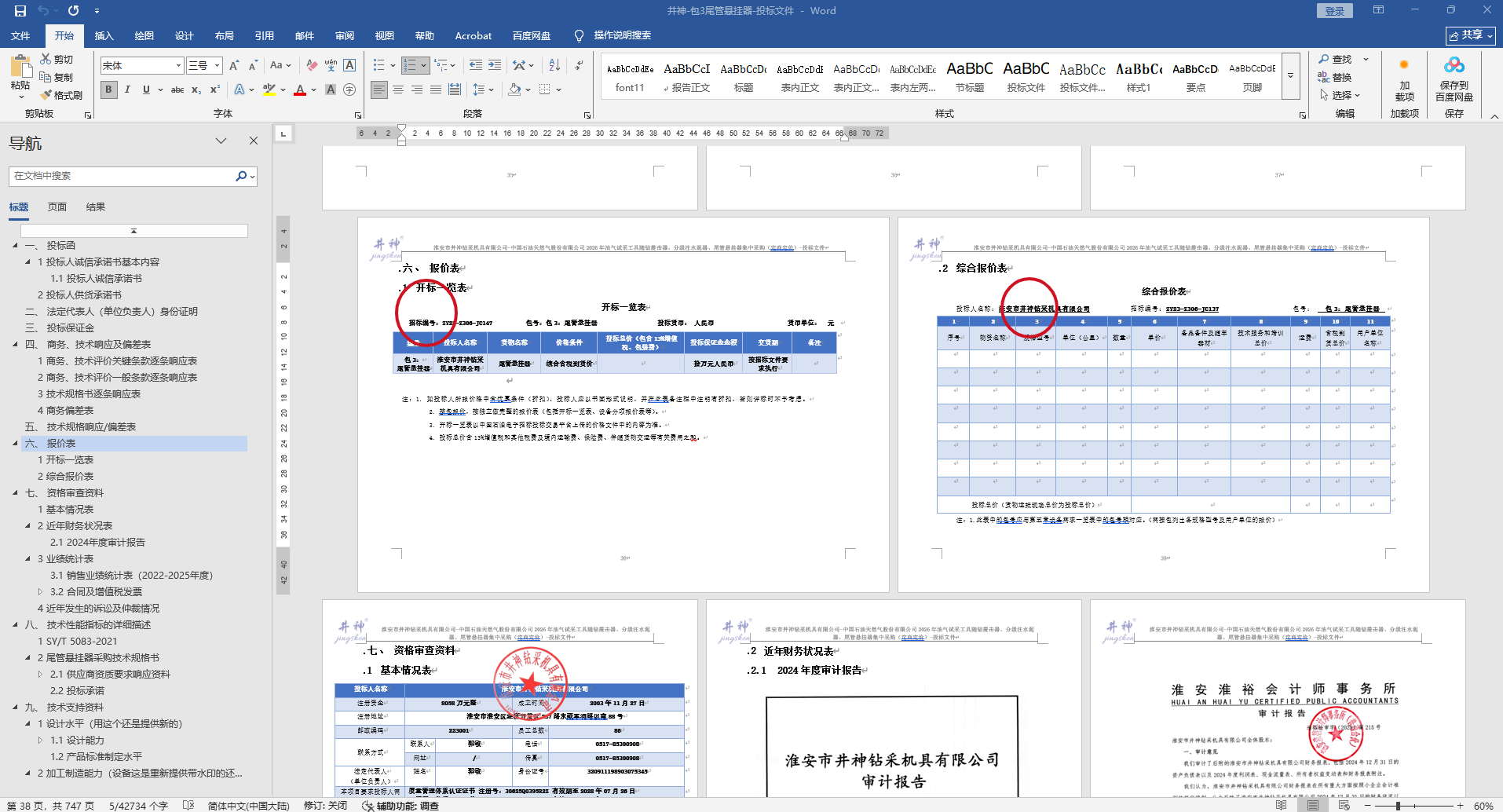Collapse the 七、资格审查资料 heading
Screen dimensions: 1503x812
15,493
